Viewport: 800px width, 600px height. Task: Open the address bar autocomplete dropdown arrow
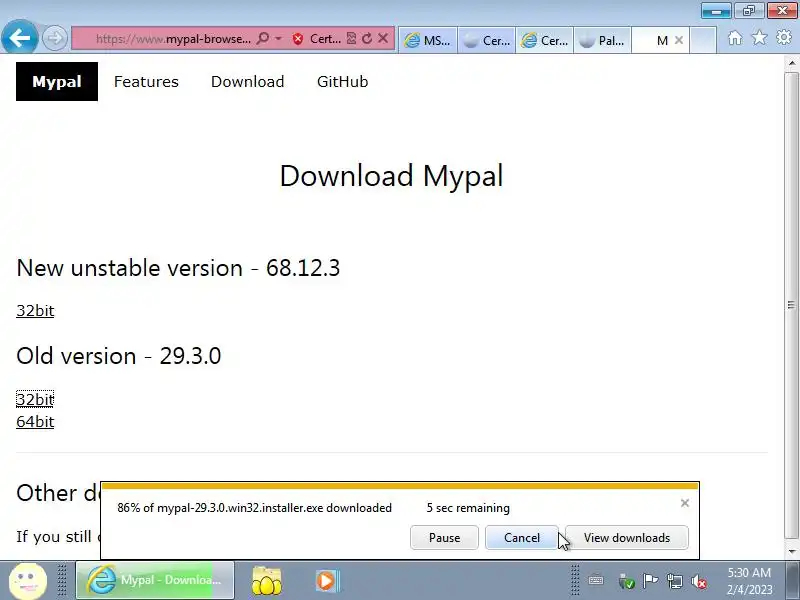279,39
